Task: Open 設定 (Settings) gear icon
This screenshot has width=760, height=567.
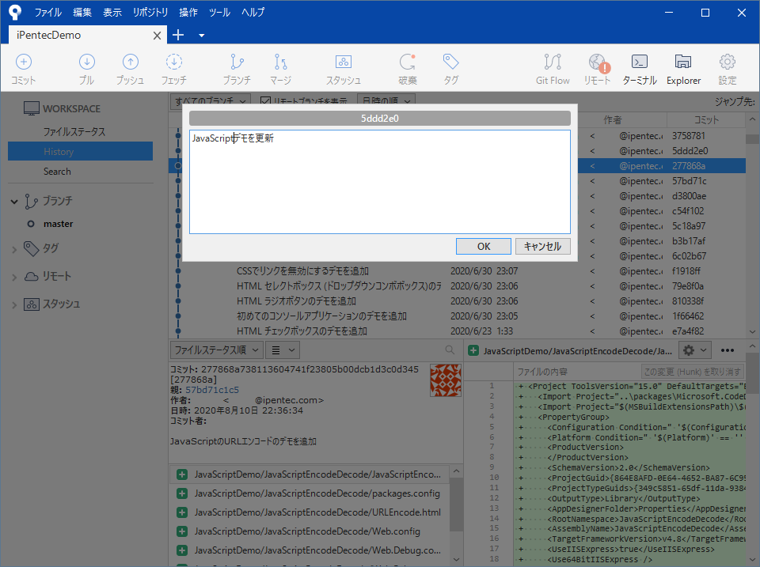Action: [x=727, y=69]
